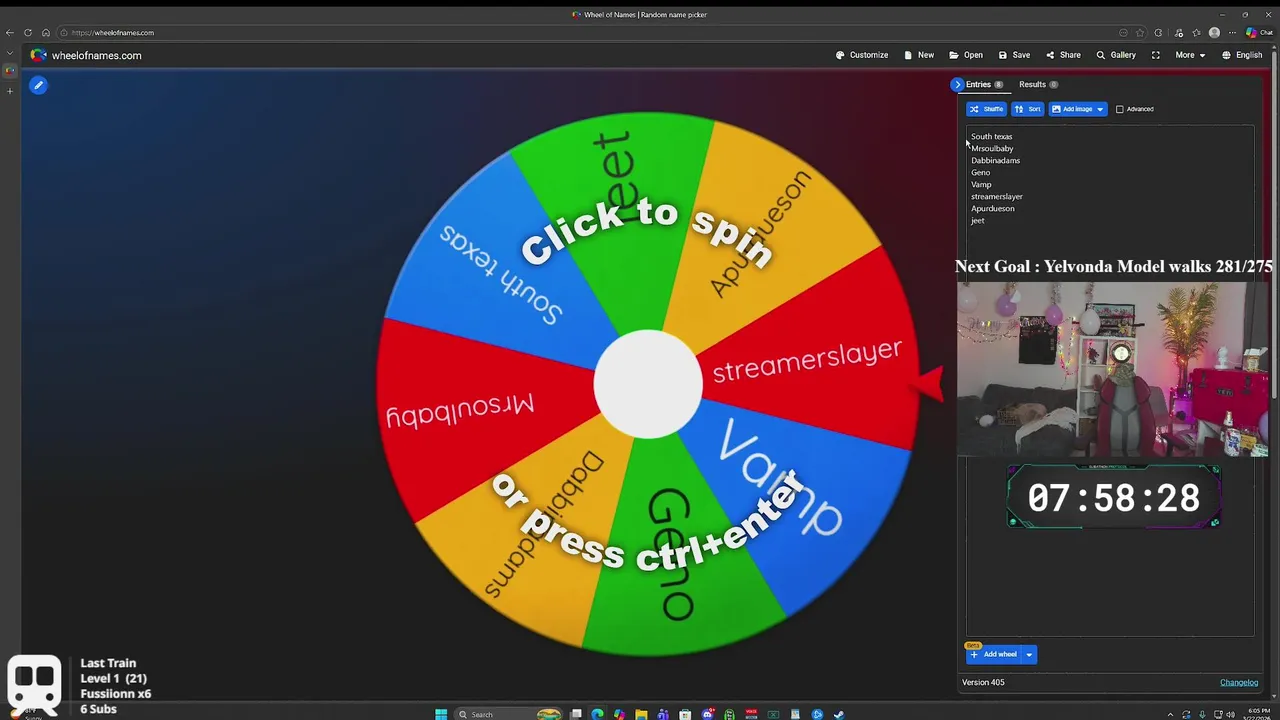Open browser favorites list icon

click(x=1196, y=32)
